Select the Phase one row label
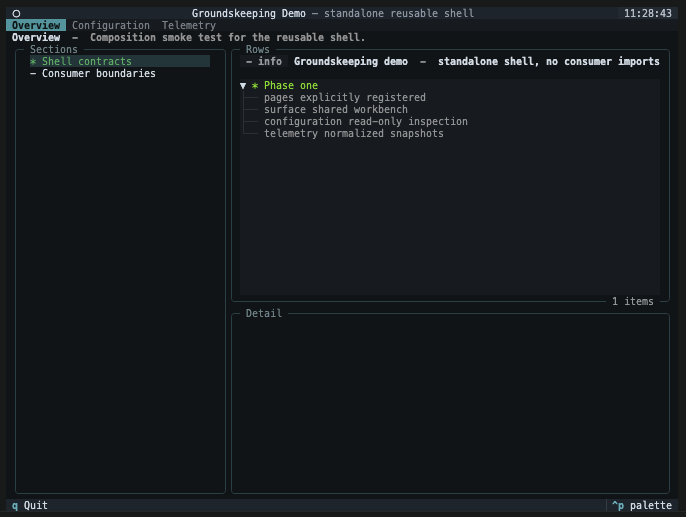The image size is (686, 517). (x=290, y=86)
